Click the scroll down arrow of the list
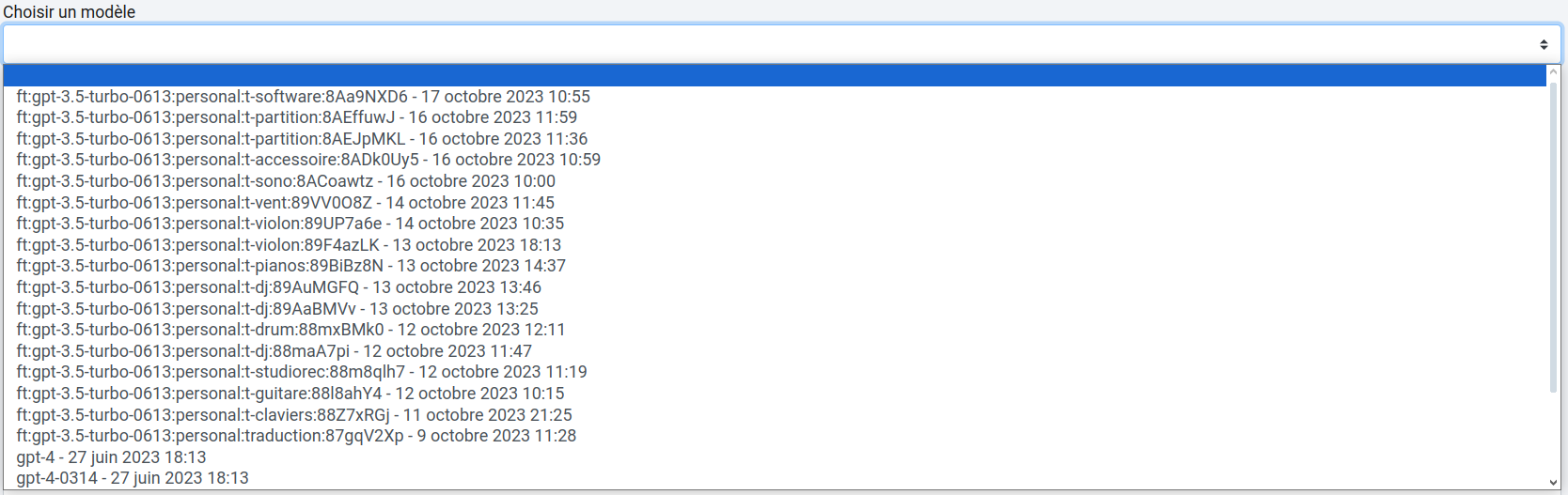Viewport: 1568px width, 495px height. (1553, 482)
